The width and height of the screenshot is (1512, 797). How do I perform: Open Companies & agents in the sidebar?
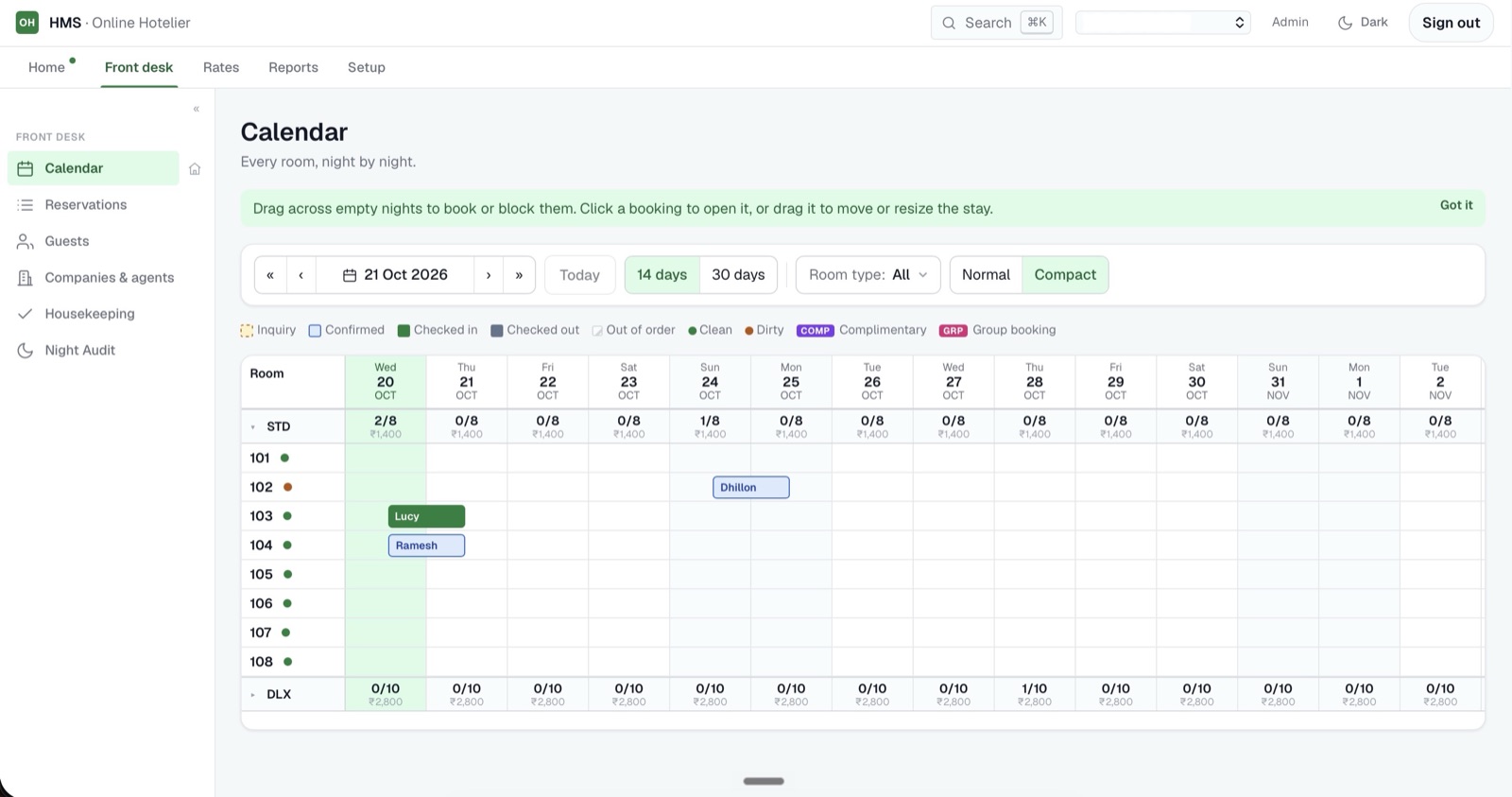[93, 278]
